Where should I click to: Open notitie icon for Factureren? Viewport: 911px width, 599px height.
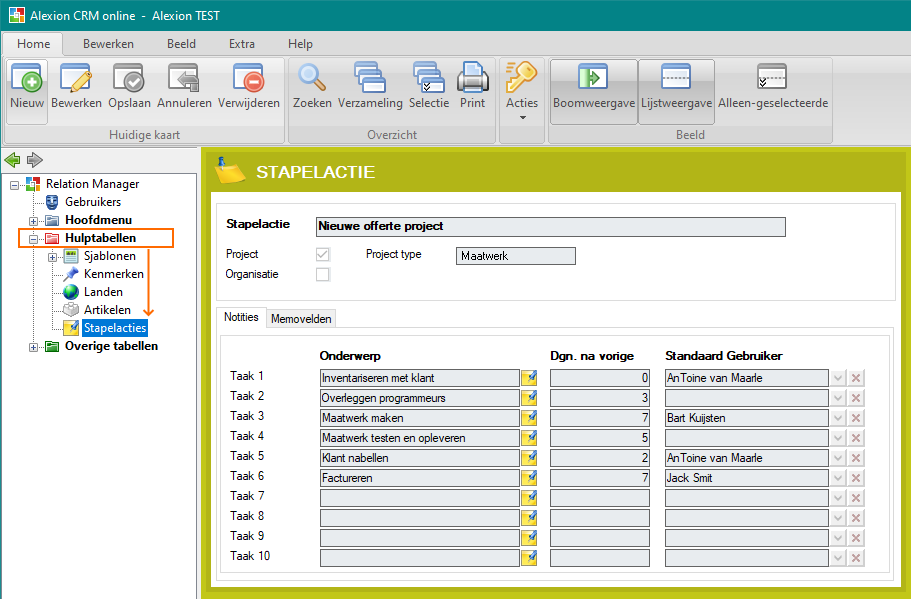[x=529, y=478]
